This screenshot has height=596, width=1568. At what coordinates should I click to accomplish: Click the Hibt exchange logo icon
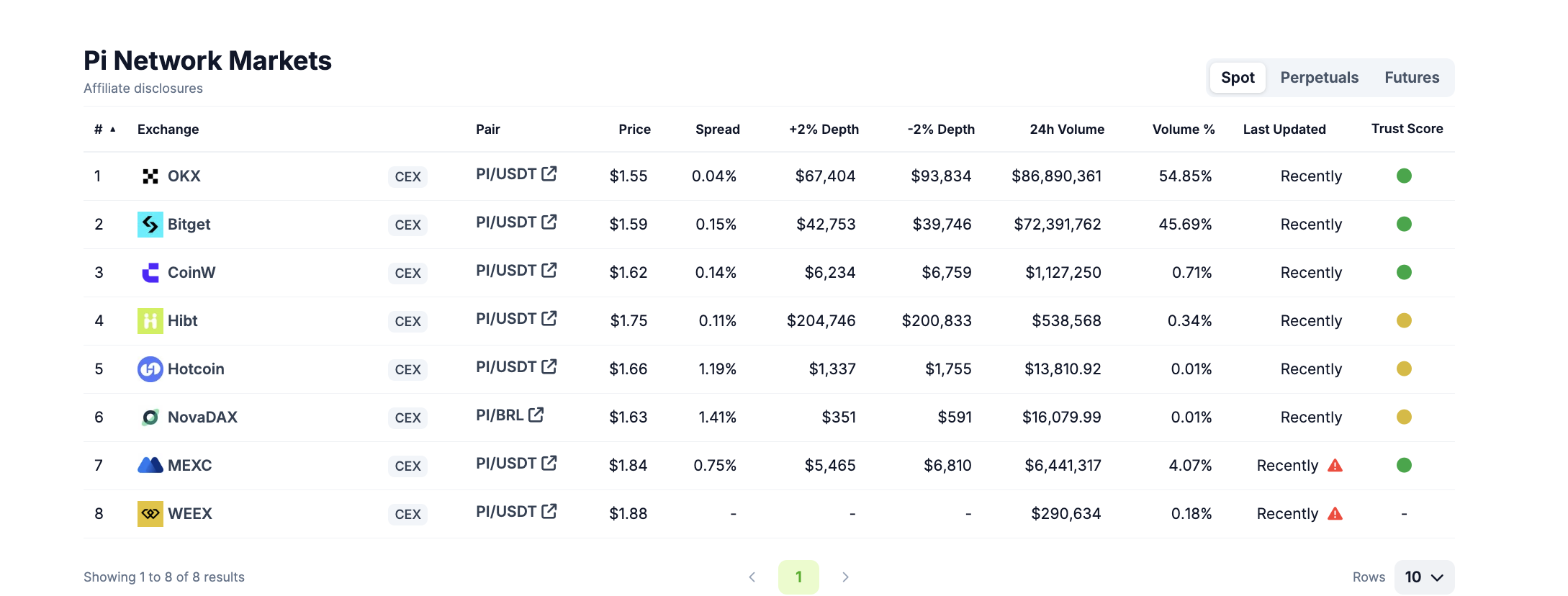(x=150, y=321)
